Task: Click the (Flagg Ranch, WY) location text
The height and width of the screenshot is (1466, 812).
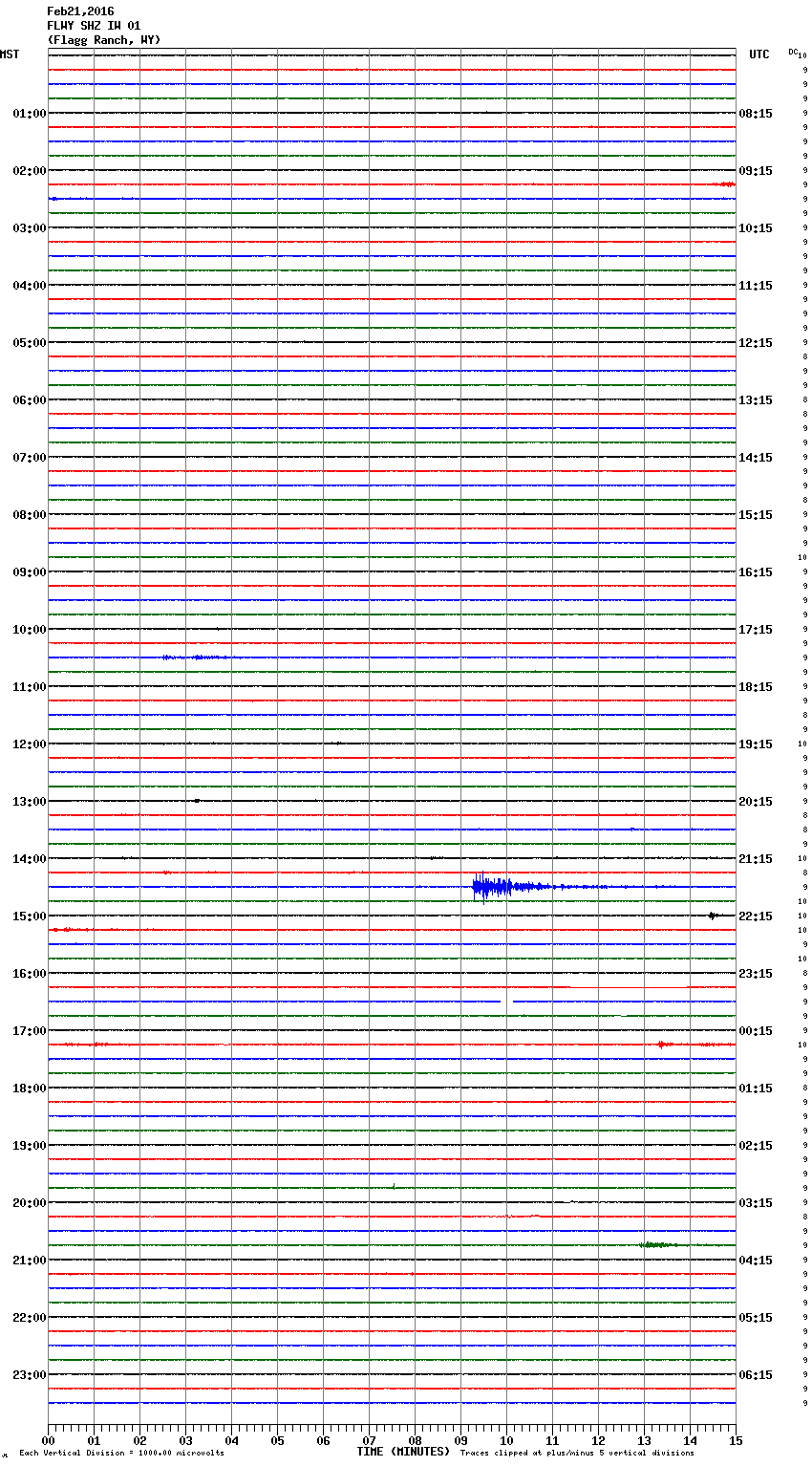Action: [x=104, y=40]
